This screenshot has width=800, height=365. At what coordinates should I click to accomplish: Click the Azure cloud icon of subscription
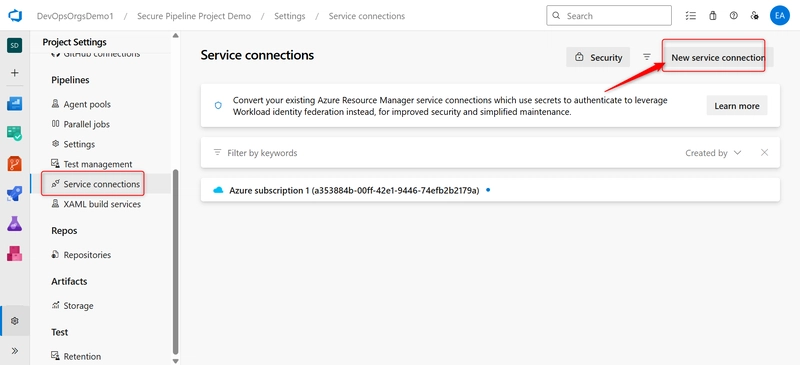(218, 190)
